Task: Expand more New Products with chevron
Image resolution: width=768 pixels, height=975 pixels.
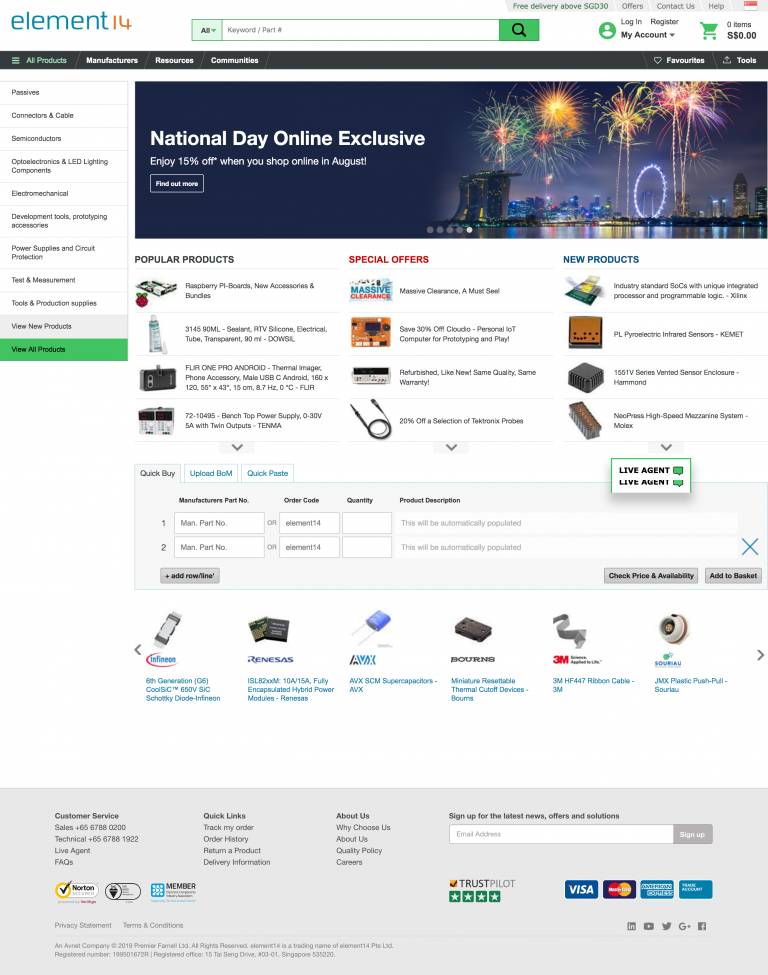Action: pyautogui.click(x=666, y=447)
